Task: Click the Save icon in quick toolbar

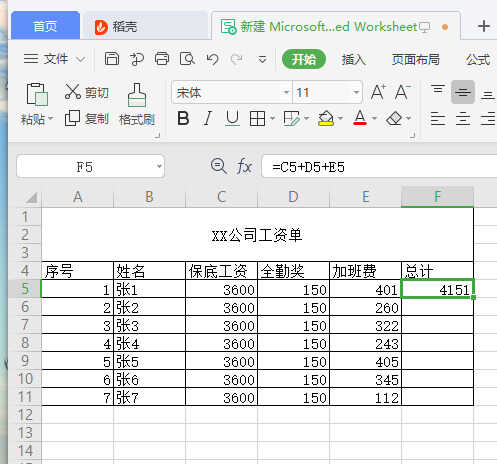Action: click(112, 59)
